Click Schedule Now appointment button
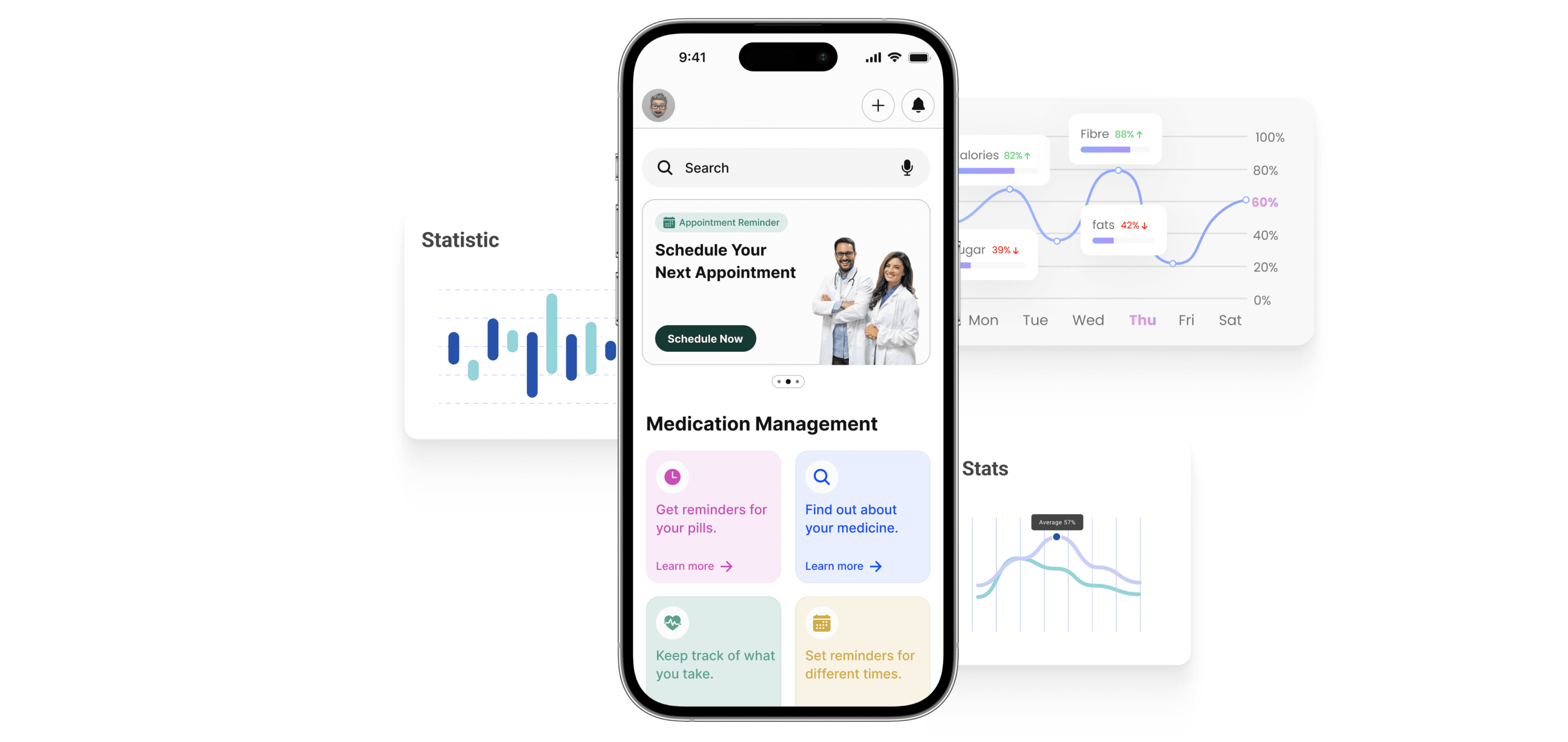The width and height of the screenshot is (1568, 742). (705, 338)
